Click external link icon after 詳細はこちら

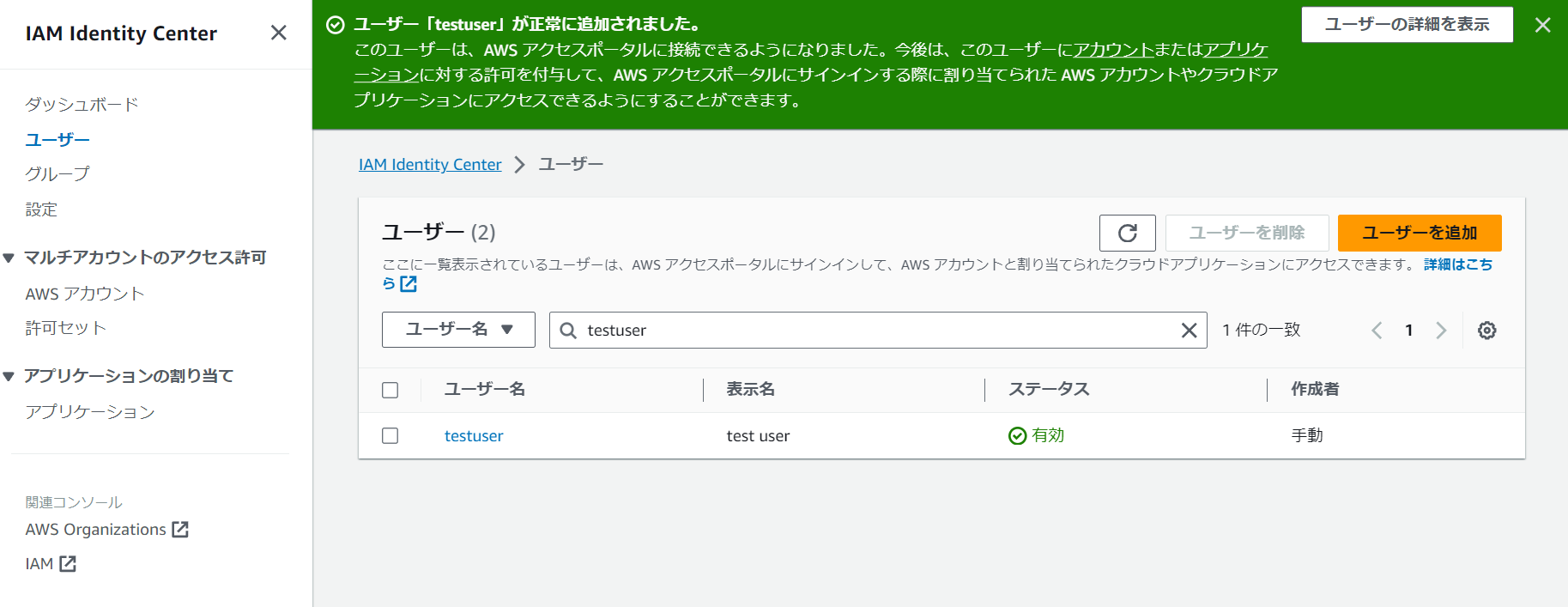point(409,284)
